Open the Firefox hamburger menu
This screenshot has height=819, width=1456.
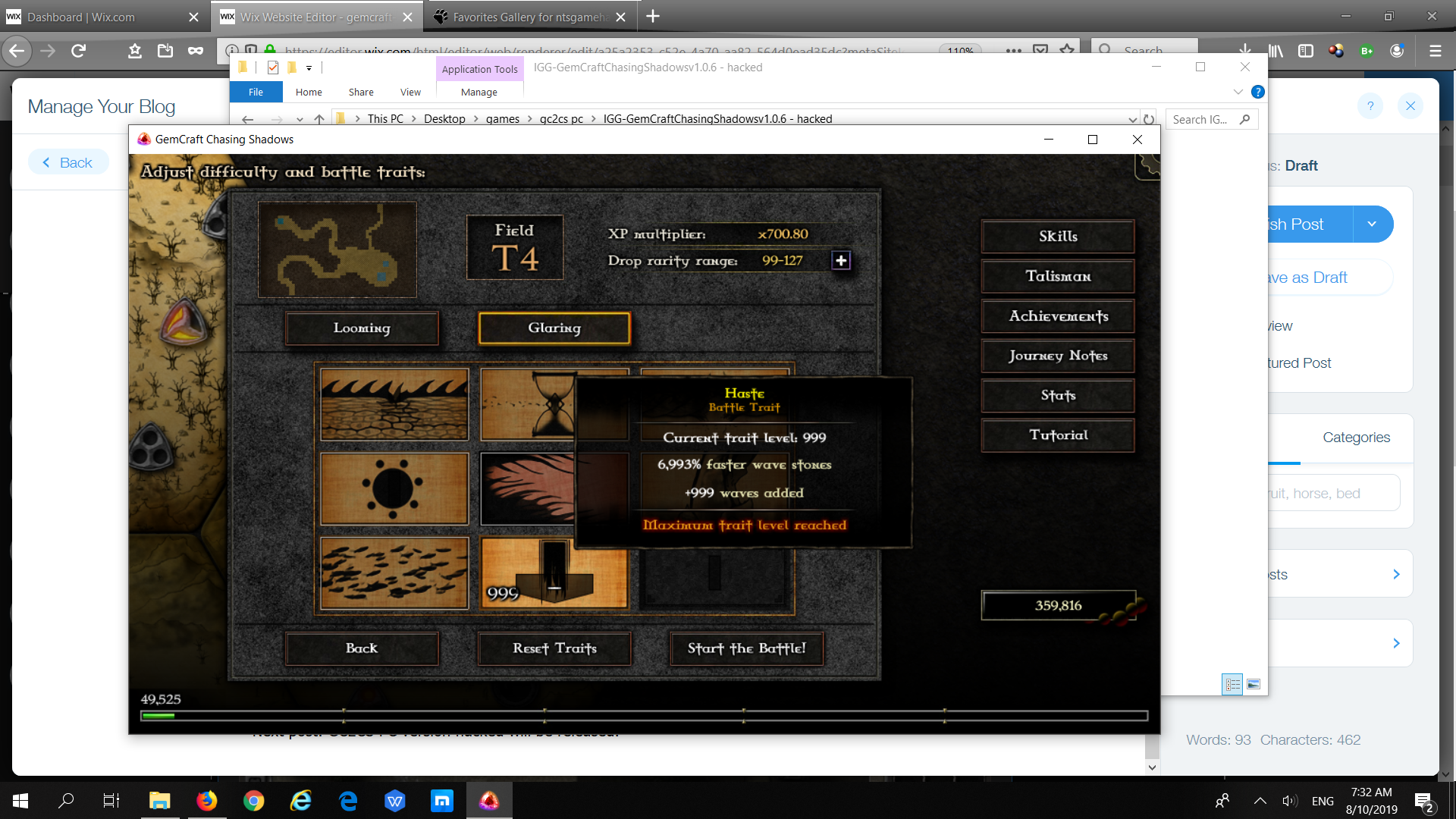click(x=1435, y=51)
